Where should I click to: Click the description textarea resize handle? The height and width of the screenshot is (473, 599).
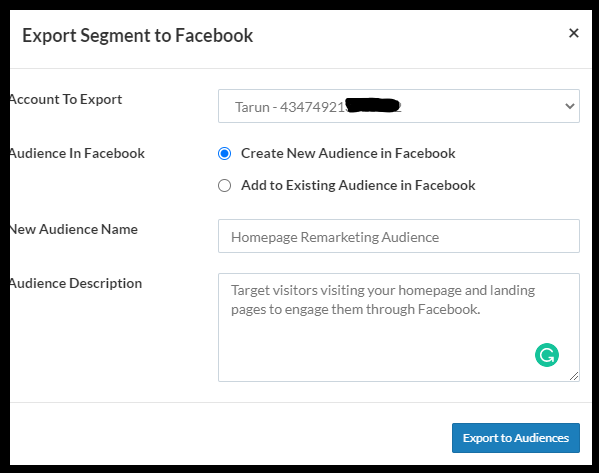[574, 376]
